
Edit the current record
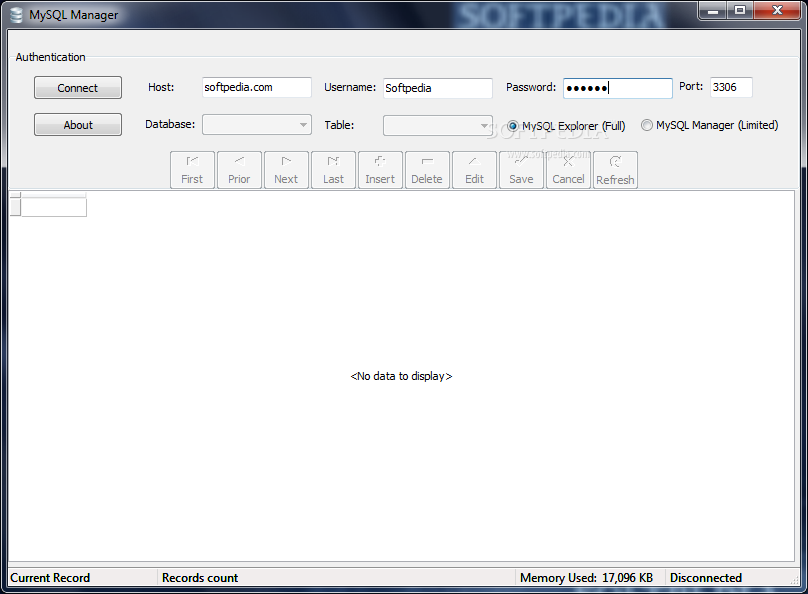point(474,170)
